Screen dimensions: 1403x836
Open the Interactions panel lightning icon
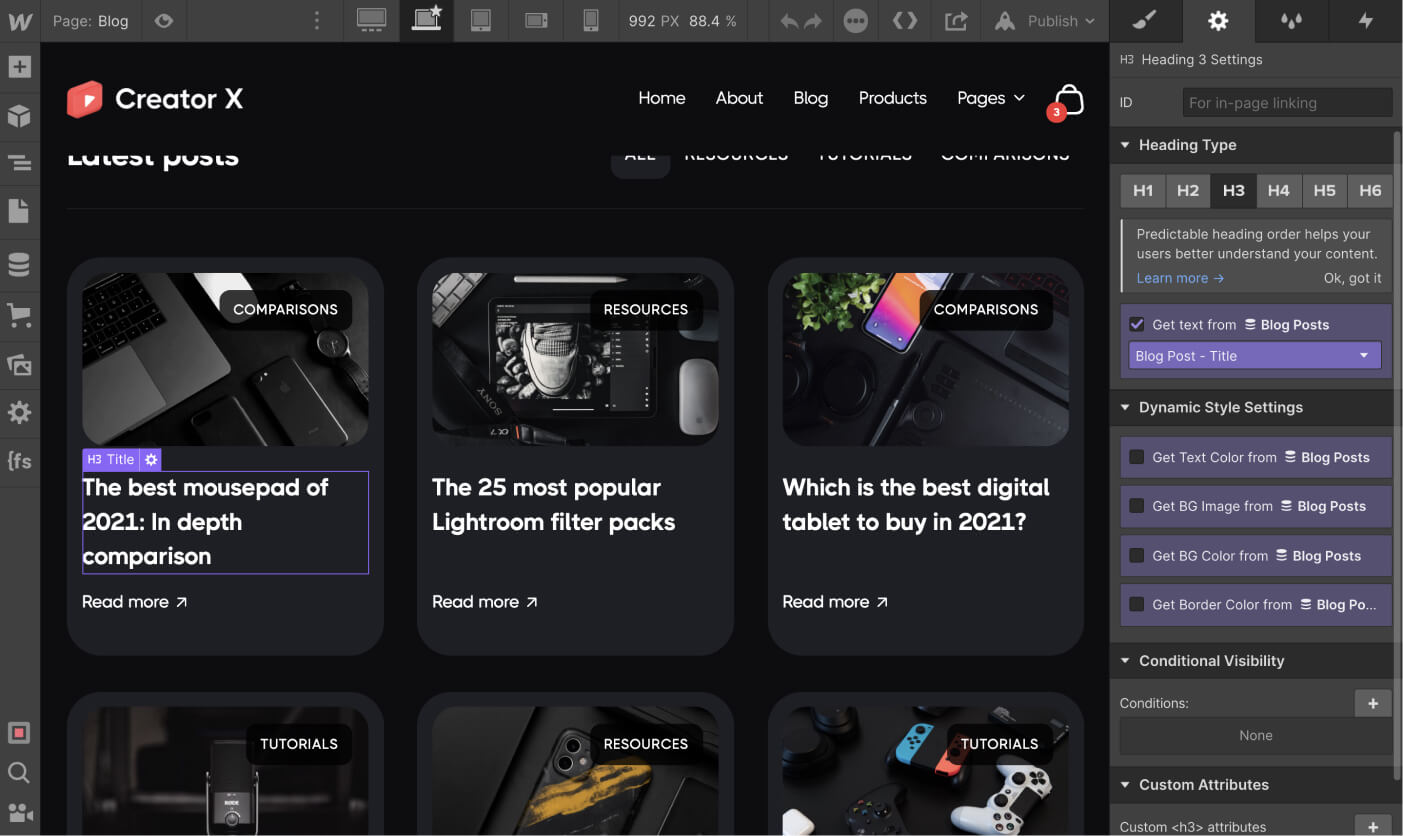click(x=1364, y=20)
